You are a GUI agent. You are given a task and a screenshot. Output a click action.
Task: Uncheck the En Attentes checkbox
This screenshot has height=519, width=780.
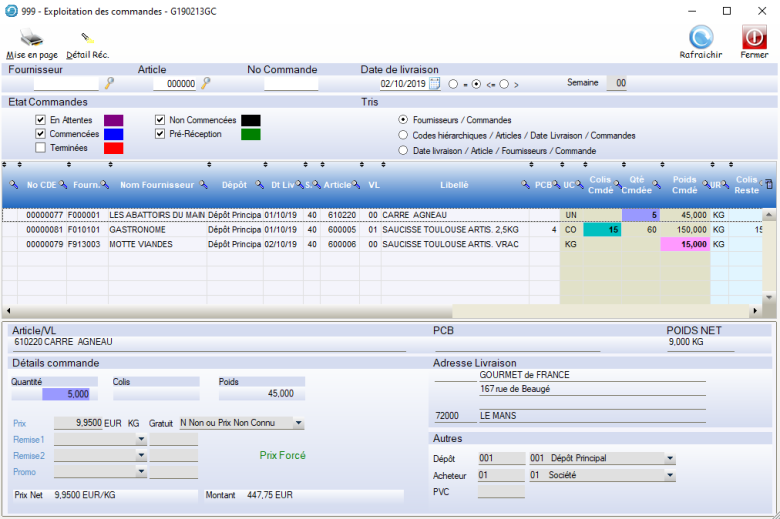pos(40,120)
